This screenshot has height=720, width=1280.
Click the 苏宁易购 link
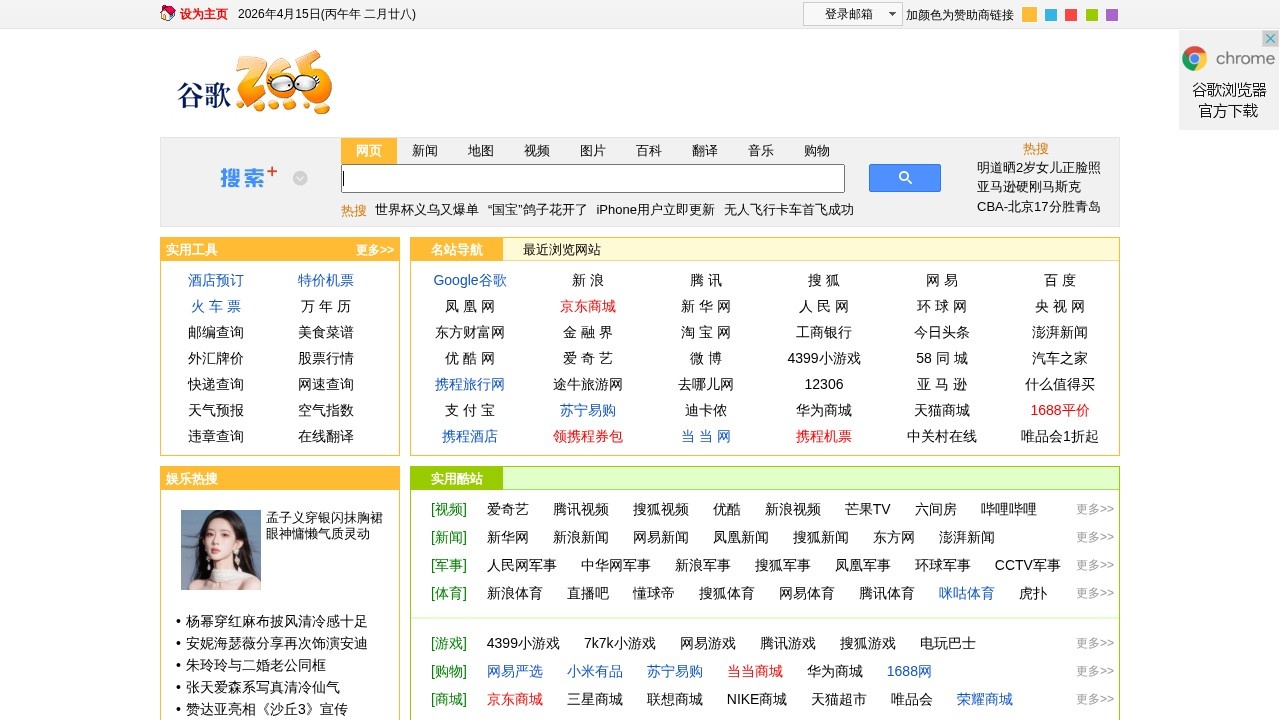589,410
